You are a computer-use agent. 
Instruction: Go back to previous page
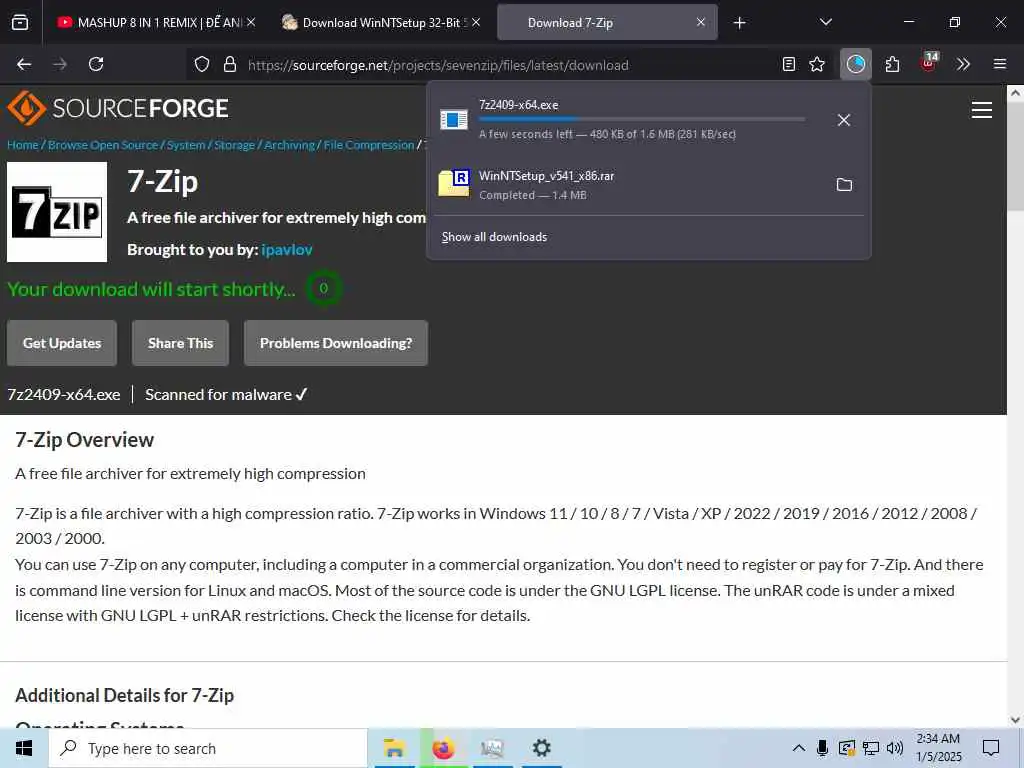point(24,64)
